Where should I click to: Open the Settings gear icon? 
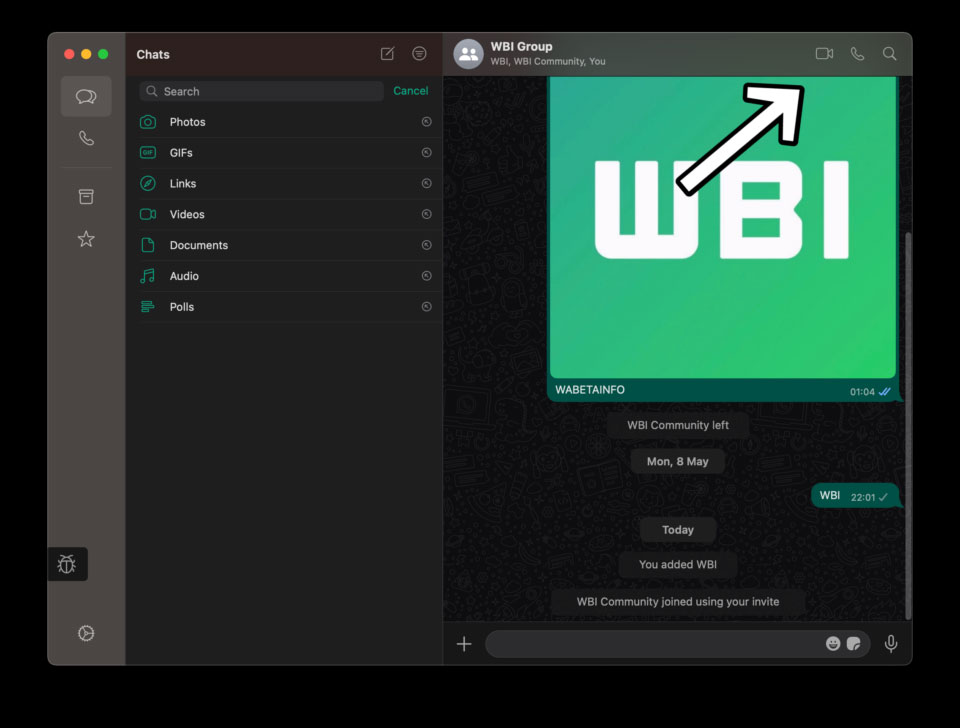(x=86, y=633)
